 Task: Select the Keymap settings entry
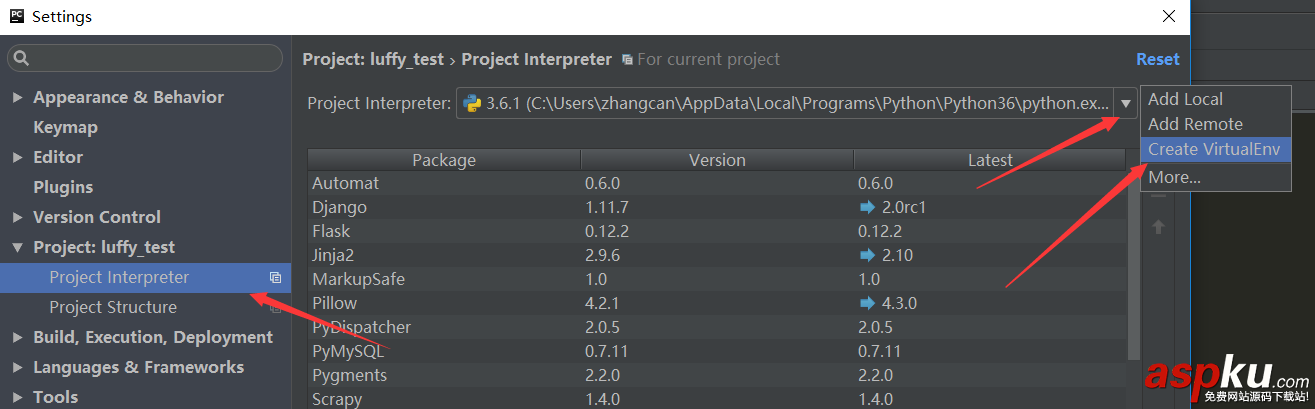pyautogui.click(x=65, y=127)
